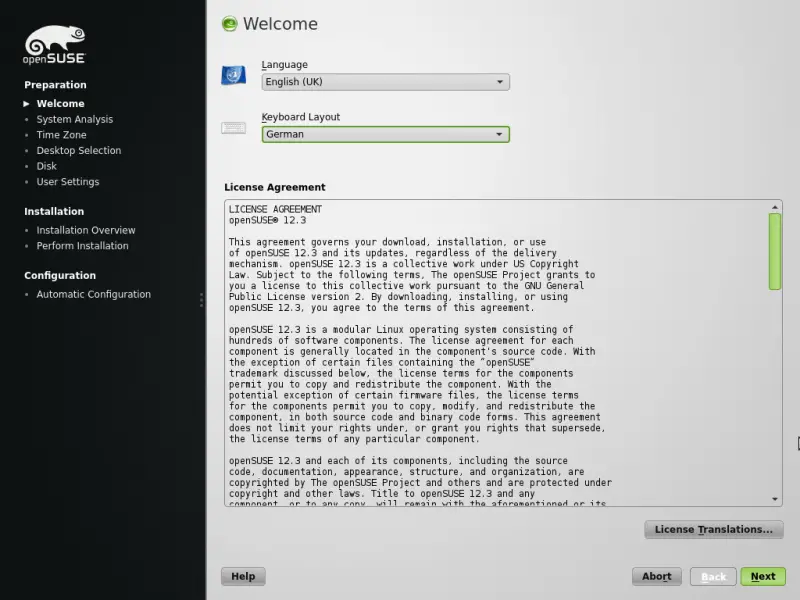Select Installation Overview in the sidebar
The height and width of the screenshot is (600, 800).
pyautogui.click(x=86, y=230)
